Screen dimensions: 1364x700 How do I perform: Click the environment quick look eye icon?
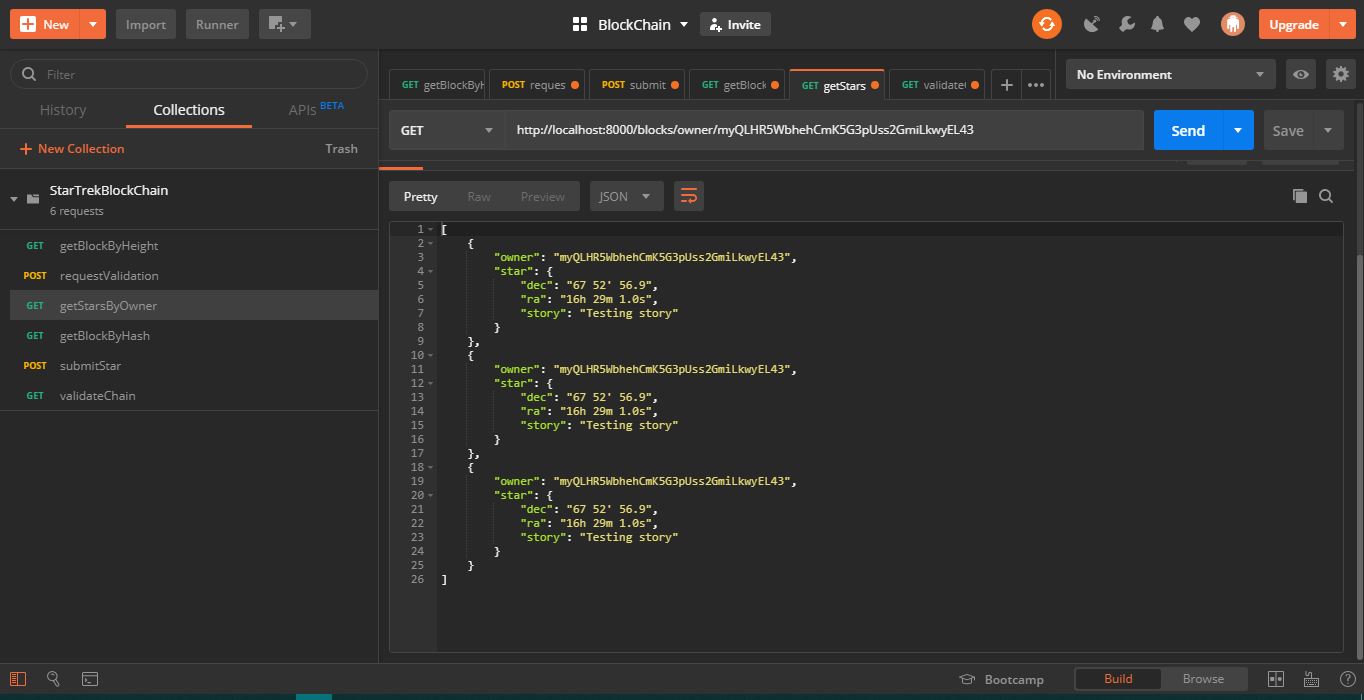[x=1300, y=74]
